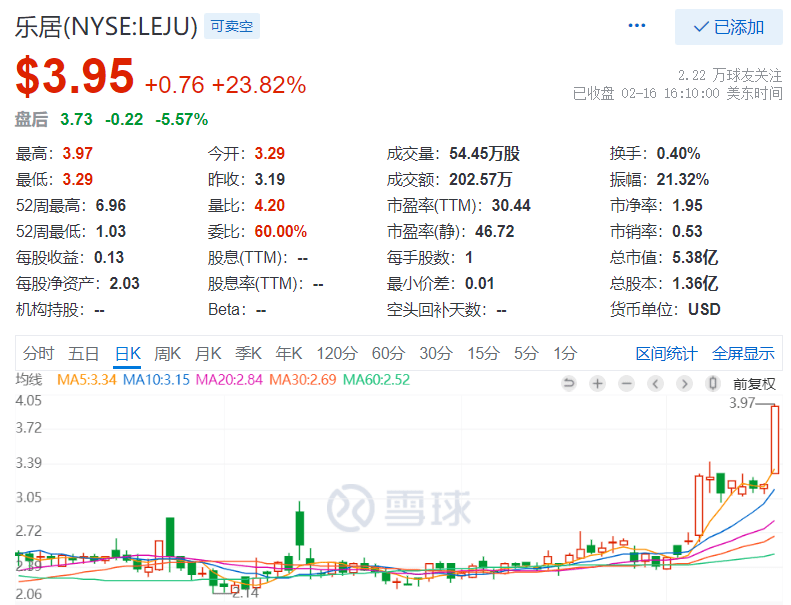
Task: Switch to 60分 chart interval
Action: pyautogui.click(x=388, y=353)
